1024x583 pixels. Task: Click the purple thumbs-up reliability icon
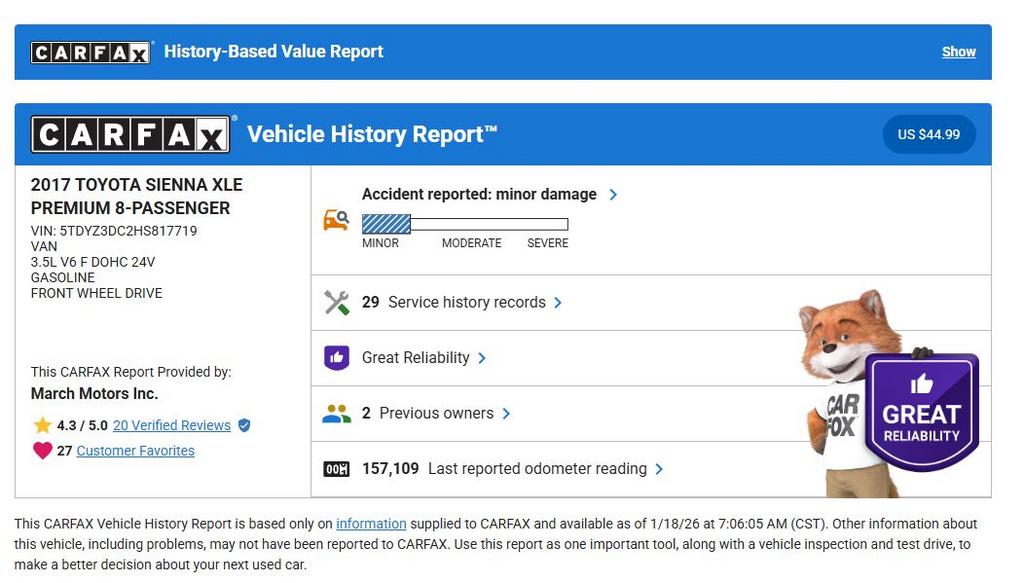[336, 358]
